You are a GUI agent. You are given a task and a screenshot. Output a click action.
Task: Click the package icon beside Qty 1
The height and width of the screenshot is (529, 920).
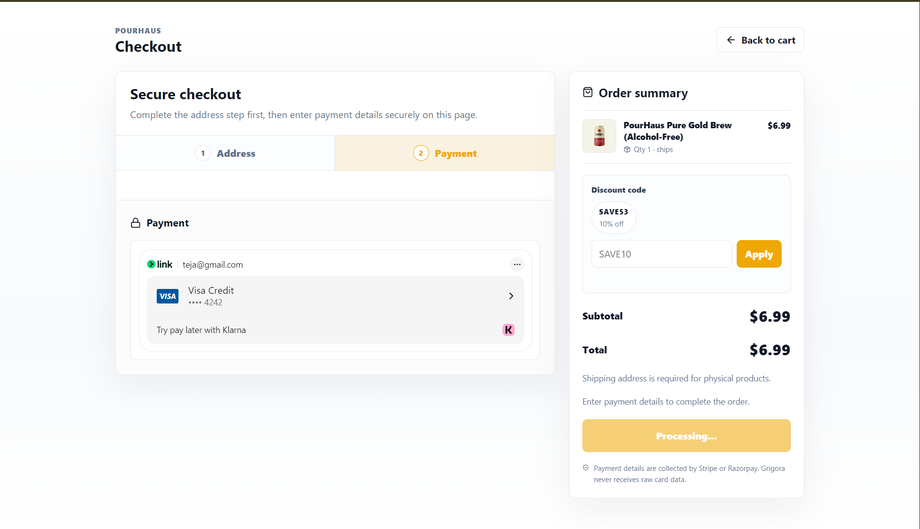coord(627,150)
